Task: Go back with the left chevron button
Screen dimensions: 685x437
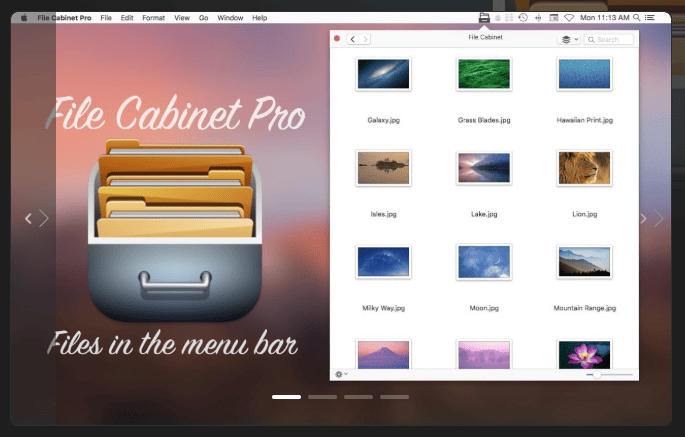Action: pos(353,39)
